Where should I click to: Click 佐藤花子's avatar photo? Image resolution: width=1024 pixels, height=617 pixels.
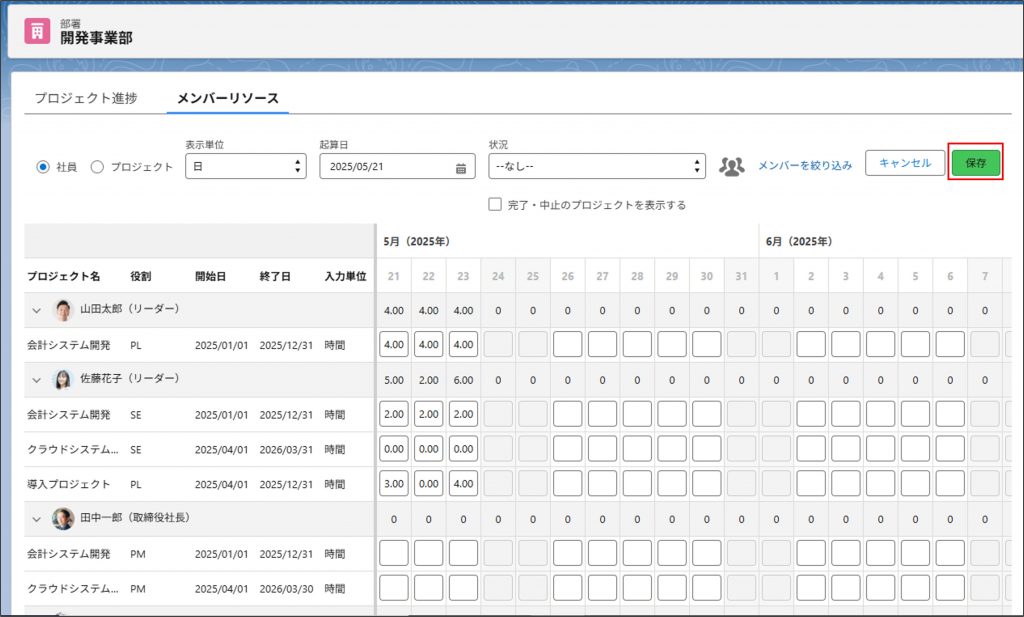(62, 380)
